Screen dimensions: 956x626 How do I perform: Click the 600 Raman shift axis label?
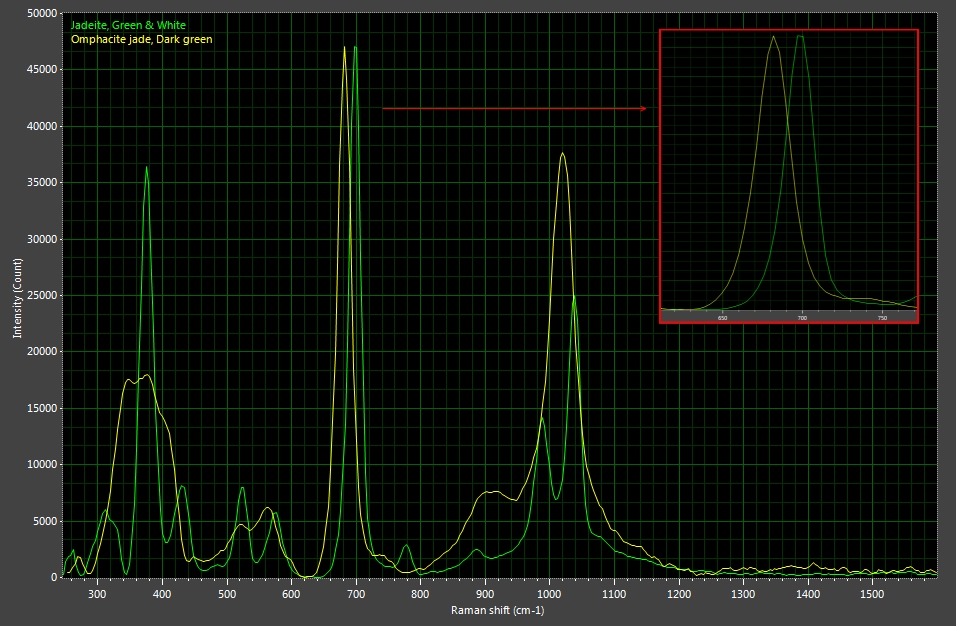(291, 594)
